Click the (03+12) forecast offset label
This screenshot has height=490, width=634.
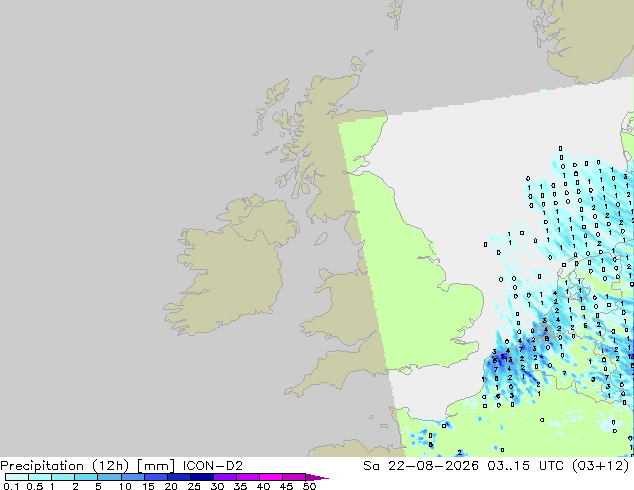(601, 466)
